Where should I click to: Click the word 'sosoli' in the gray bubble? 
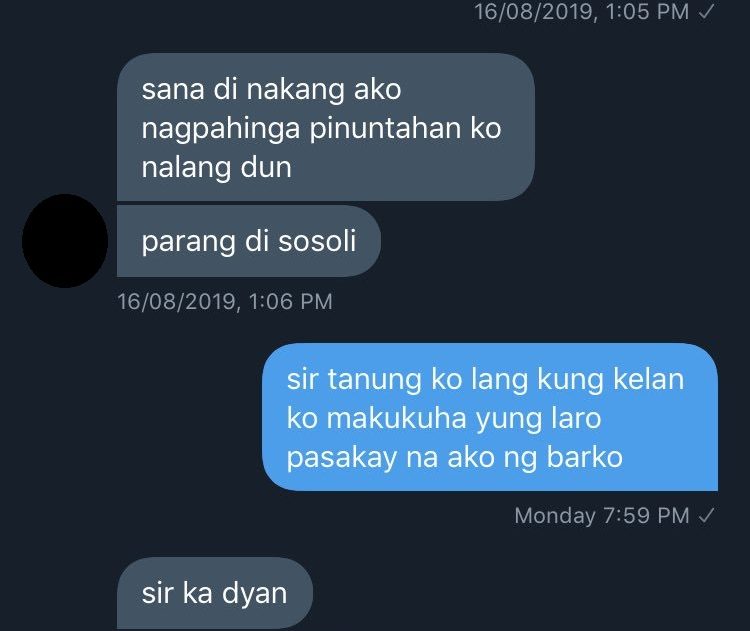(317, 241)
